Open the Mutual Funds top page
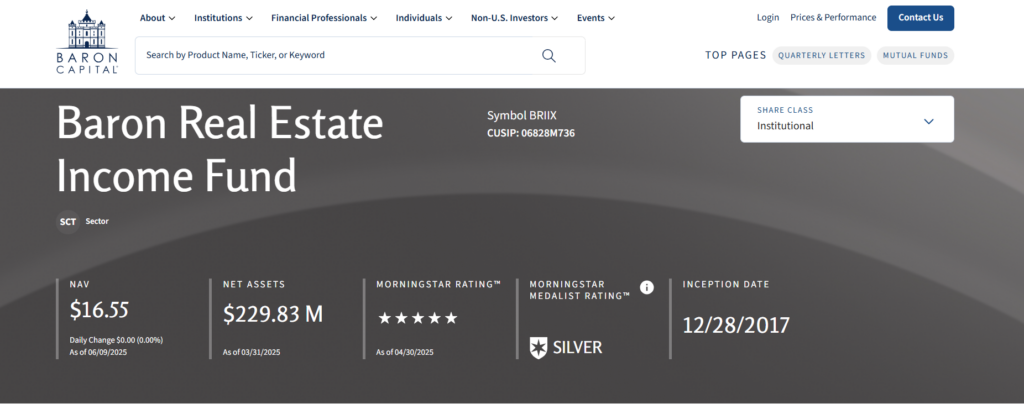This screenshot has height=404, width=1024. point(916,55)
